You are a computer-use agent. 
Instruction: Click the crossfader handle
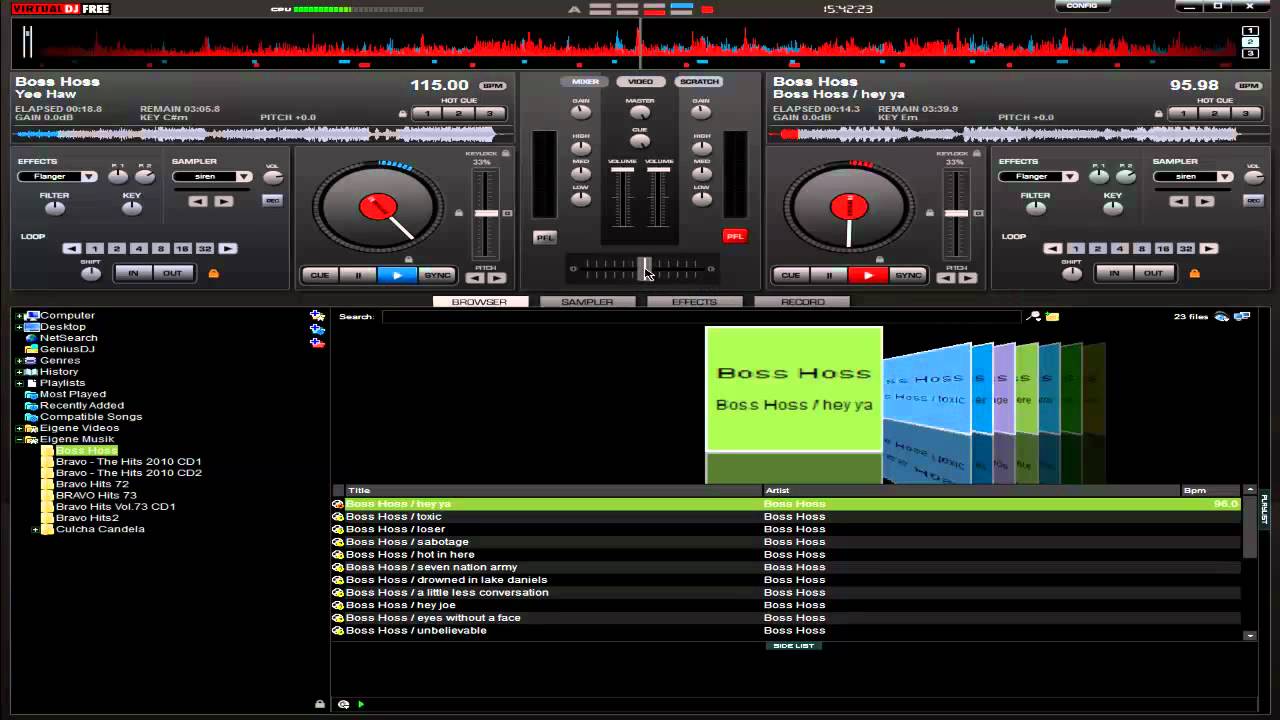(645, 268)
